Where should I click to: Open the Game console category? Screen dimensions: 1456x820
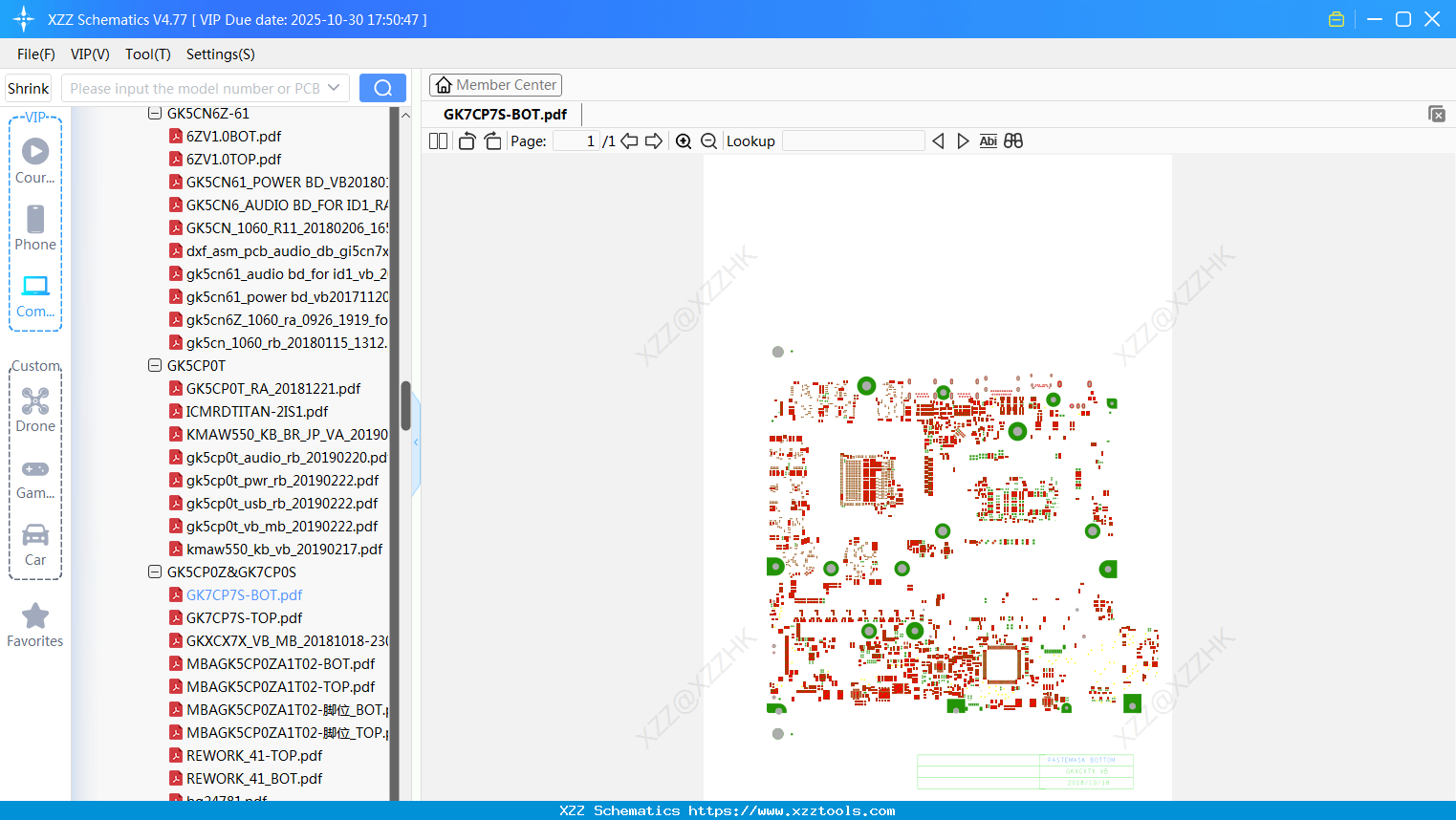coord(35,478)
